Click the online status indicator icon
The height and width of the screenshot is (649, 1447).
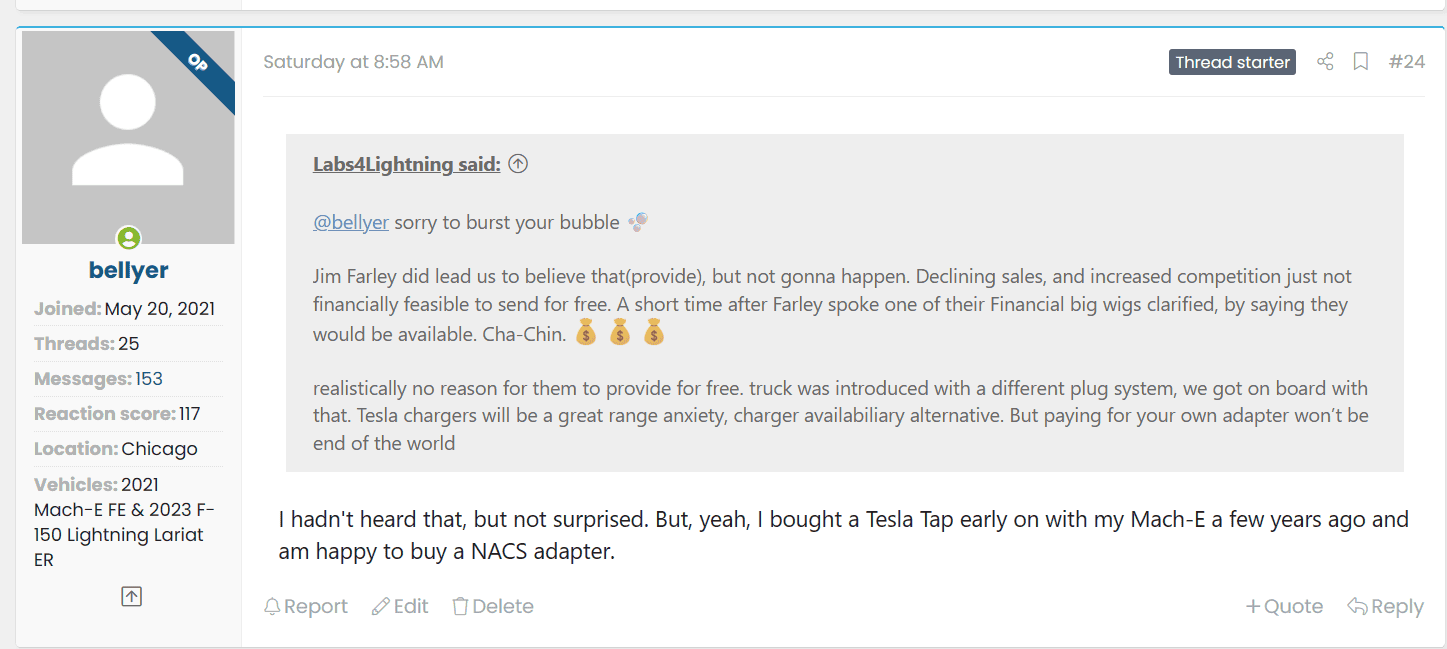tap(129, 238)
